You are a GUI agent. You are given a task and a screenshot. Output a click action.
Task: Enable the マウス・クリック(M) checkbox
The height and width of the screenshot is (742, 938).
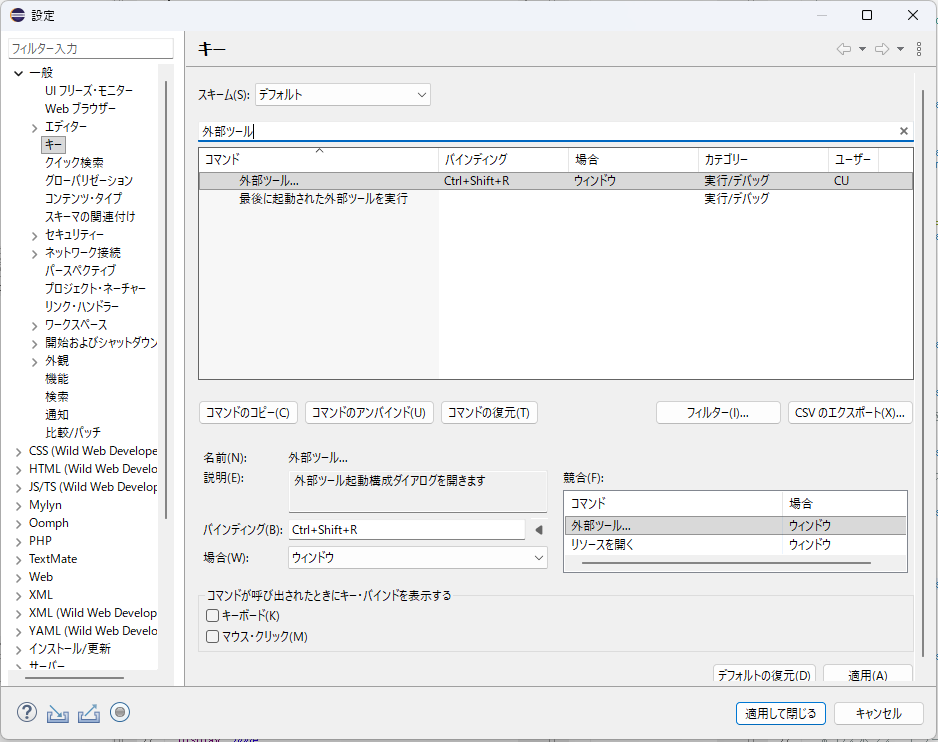click(212, 636)
